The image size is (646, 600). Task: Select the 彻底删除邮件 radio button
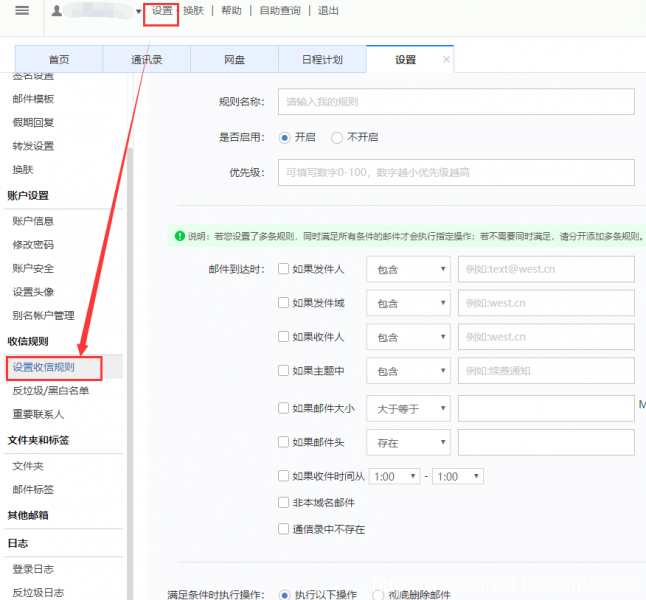378,595
